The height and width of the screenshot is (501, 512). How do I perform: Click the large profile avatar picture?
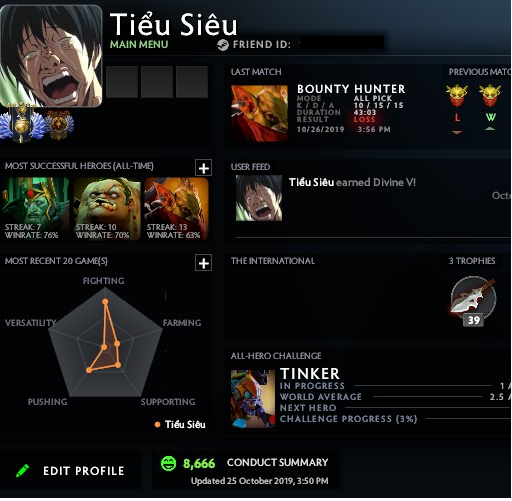(x=51, y=56)
